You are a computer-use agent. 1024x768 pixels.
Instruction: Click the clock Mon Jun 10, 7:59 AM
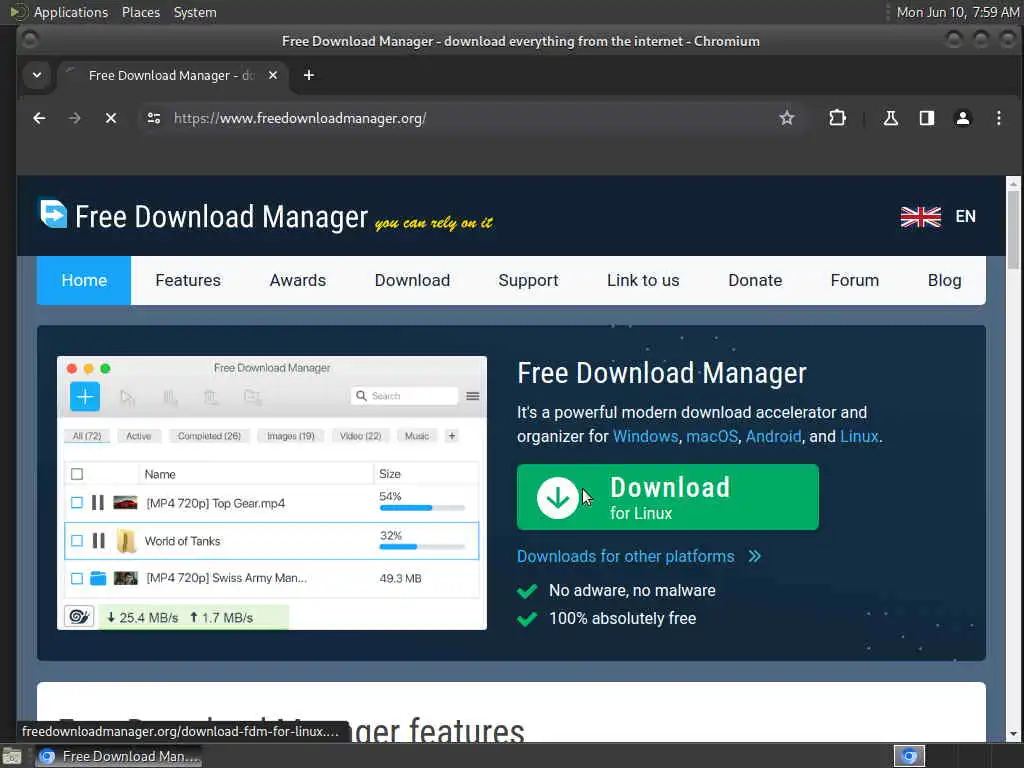tap(957, 12)
